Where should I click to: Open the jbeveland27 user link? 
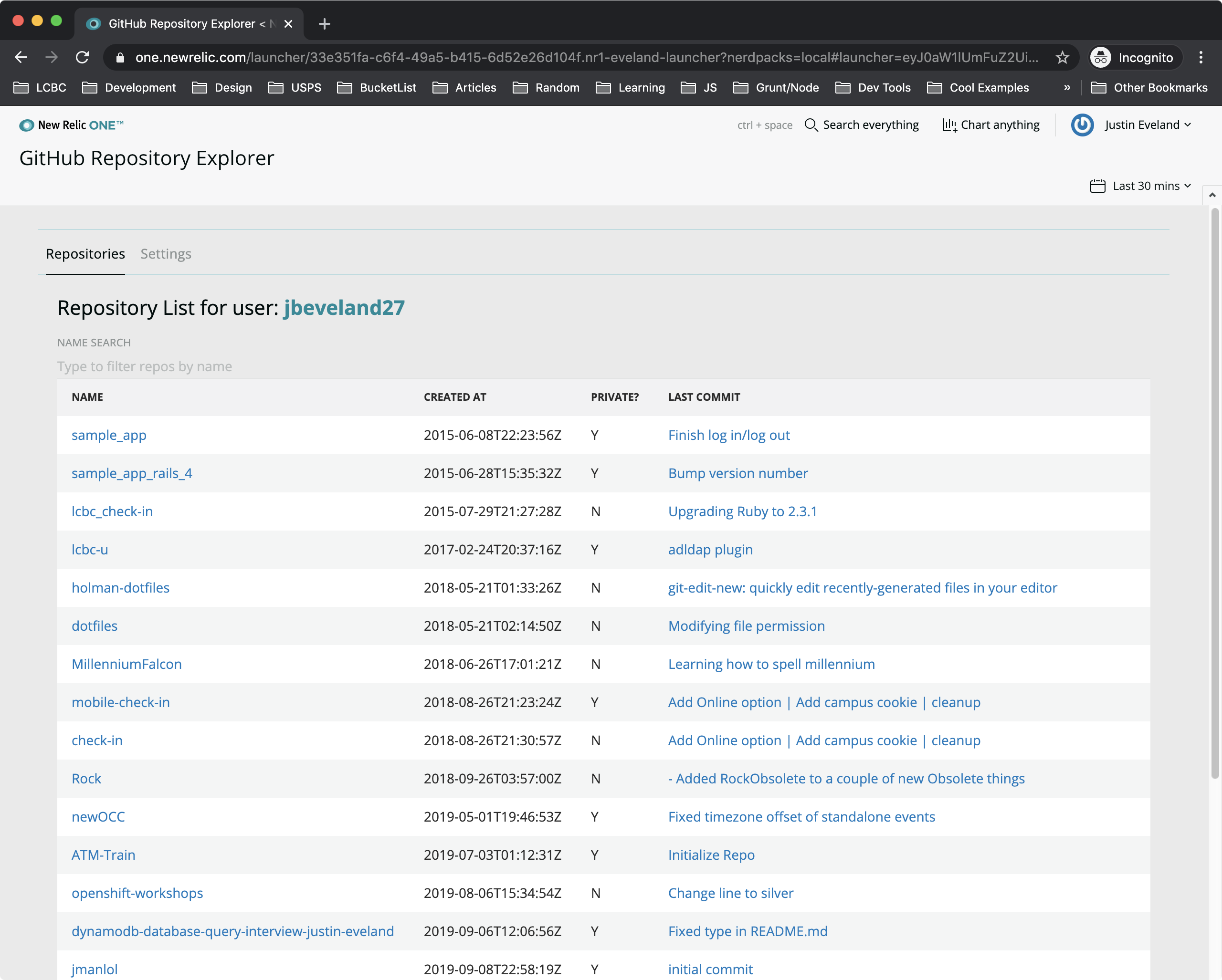point(344,308)
